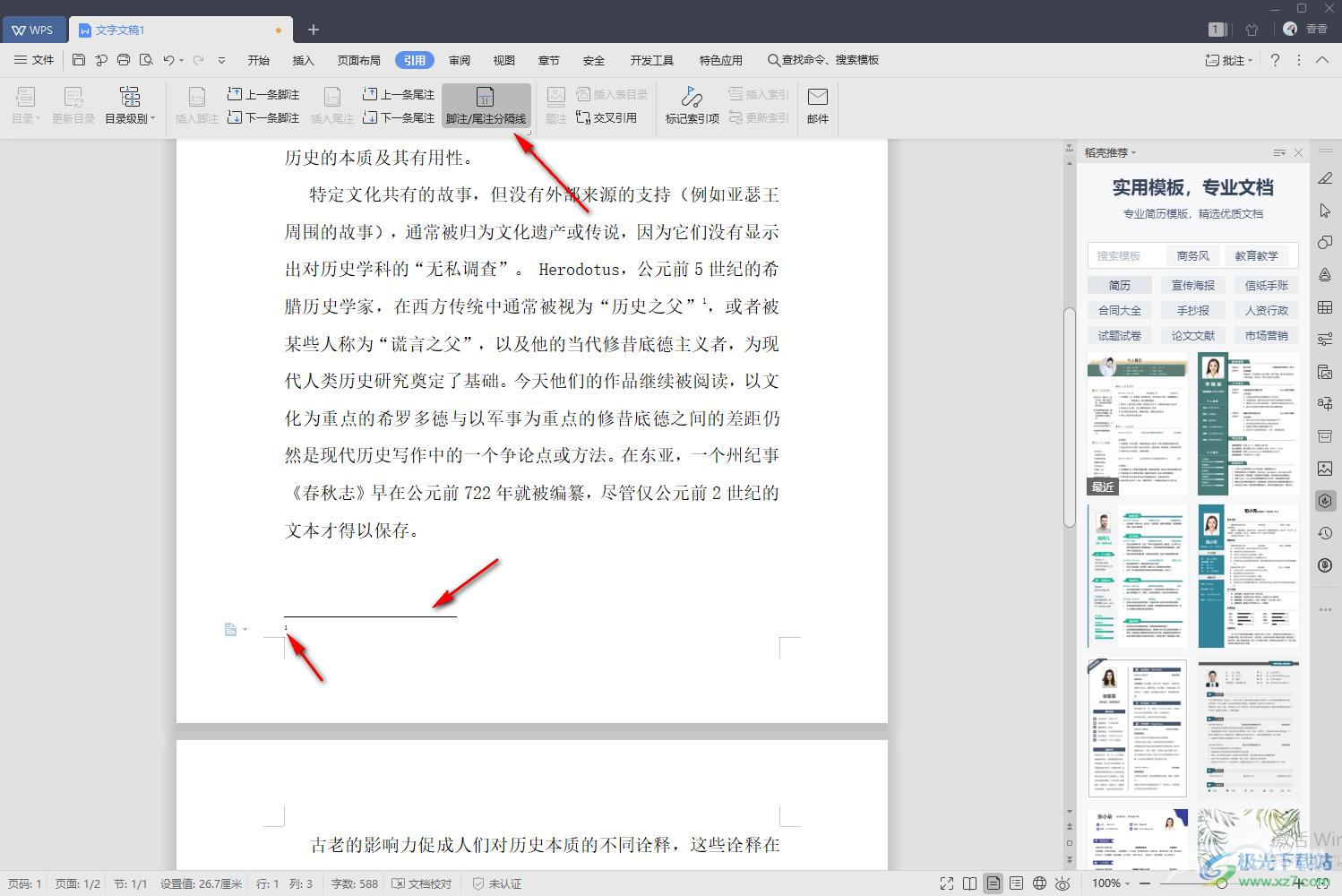Click 插入尾注 insert endnote icon
1342x896 pixels.
(x=331, y=106)
